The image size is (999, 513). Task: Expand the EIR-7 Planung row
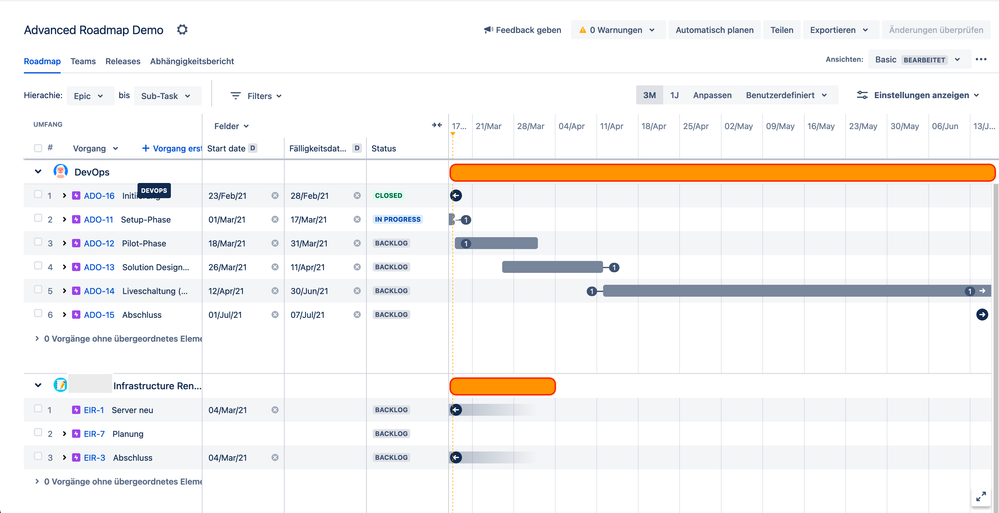pos(64,434)
